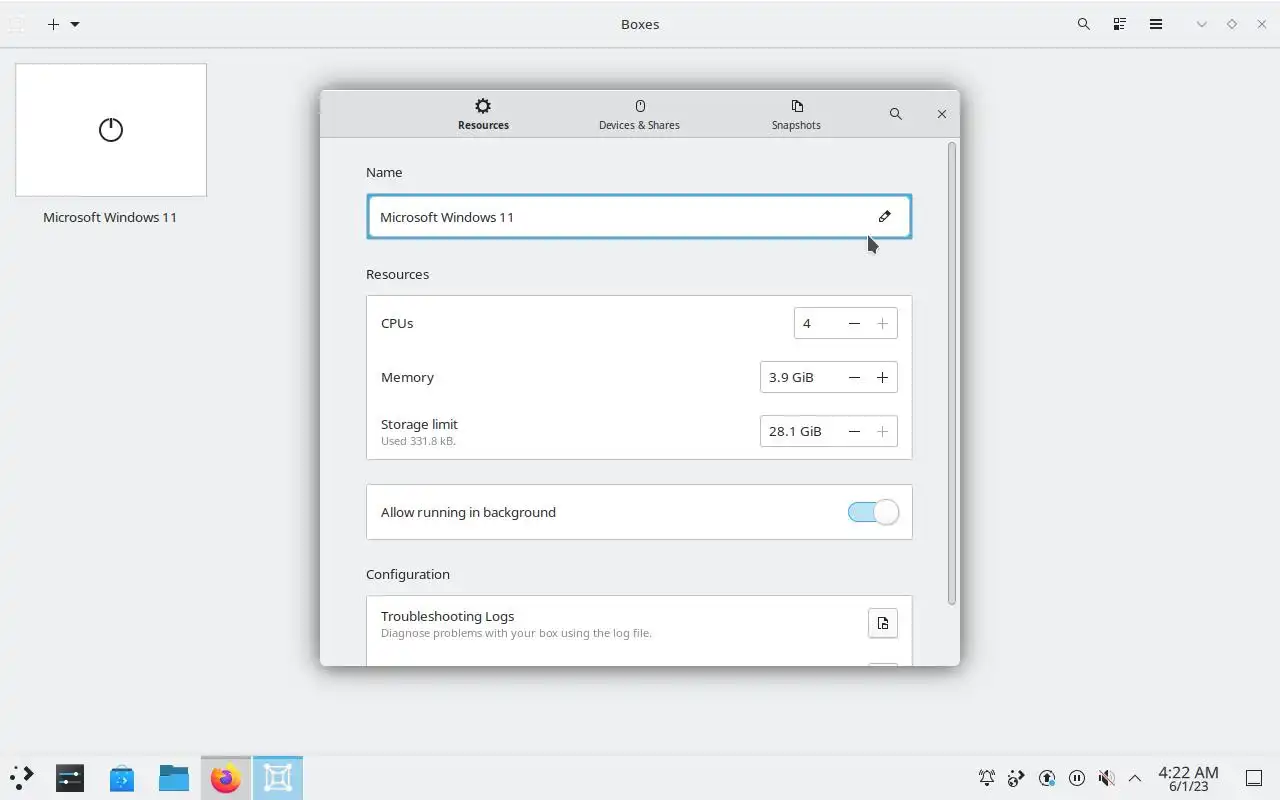
Task: Launch Discover software store from taskbar
Action: (122, 778)
